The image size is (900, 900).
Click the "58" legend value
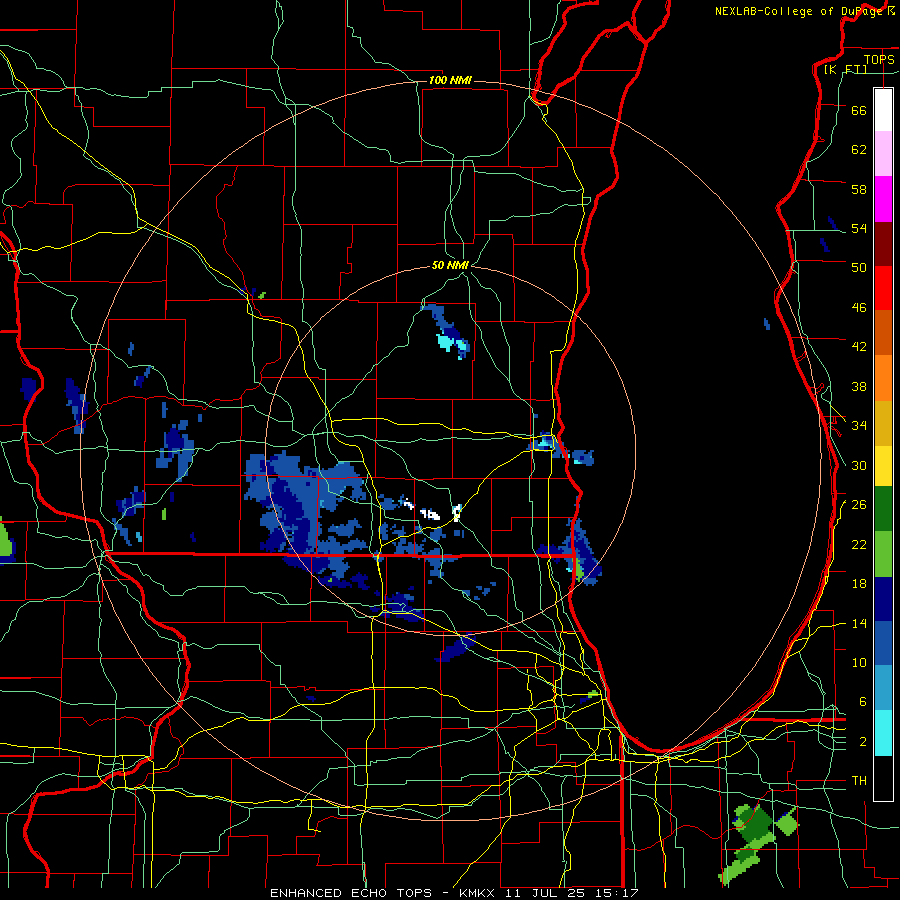click(859, 189)
